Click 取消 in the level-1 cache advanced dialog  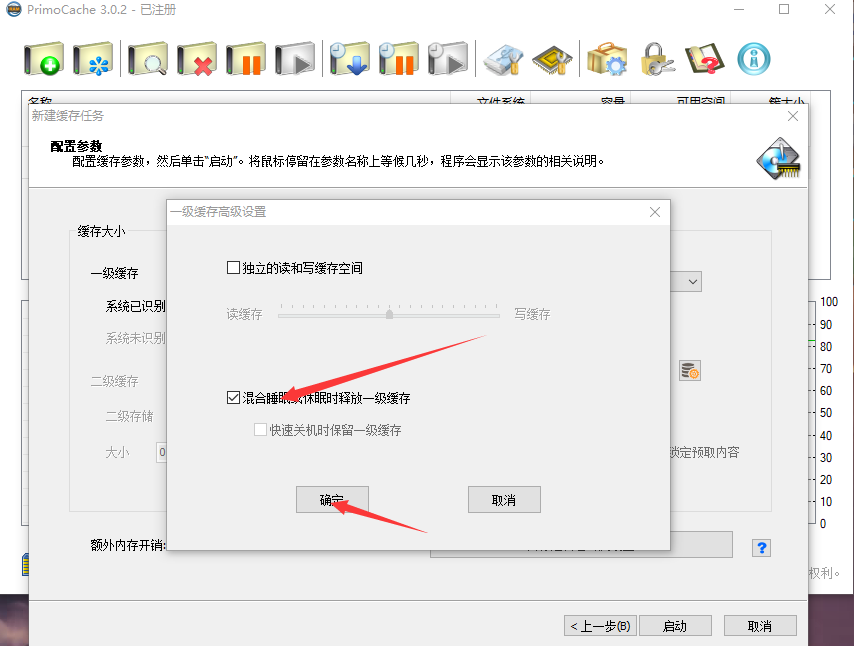coord(504,499)
